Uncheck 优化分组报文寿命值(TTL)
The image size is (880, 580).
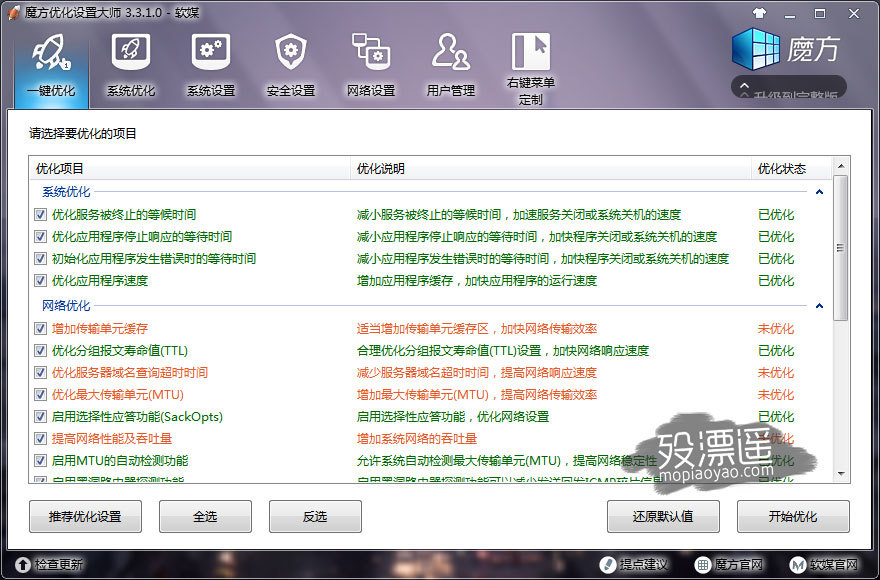40,350
